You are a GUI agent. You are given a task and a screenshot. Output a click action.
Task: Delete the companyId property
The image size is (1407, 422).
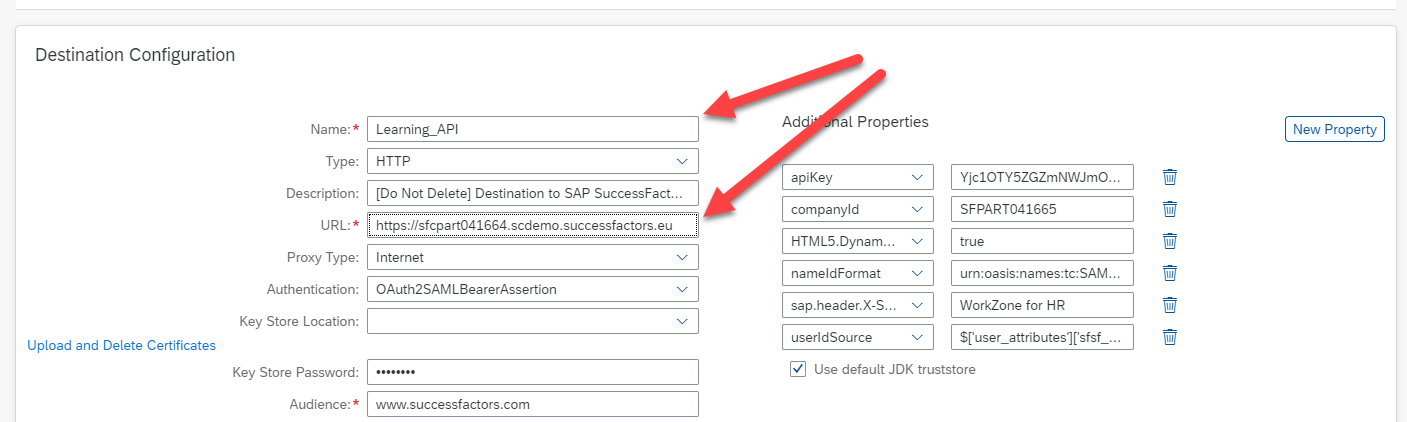(x=1169, y=209)
